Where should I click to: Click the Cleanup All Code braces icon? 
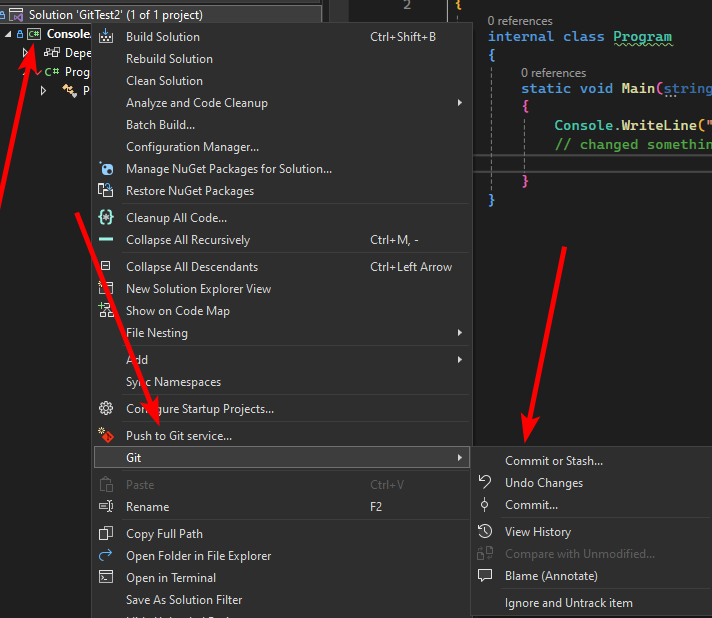pyautogui.click(x=106, y=218)
